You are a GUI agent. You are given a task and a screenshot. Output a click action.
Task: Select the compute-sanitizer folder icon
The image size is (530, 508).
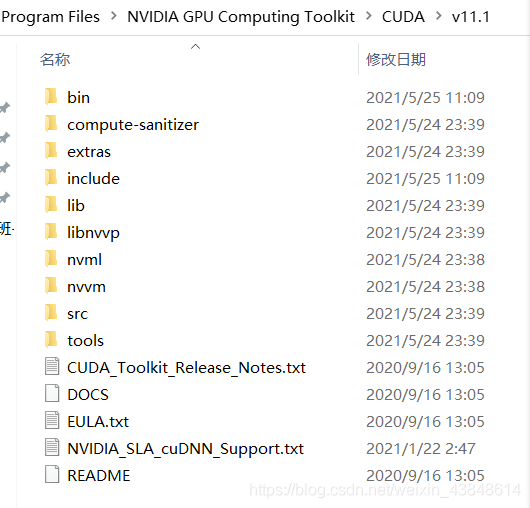tap(51, 124)
